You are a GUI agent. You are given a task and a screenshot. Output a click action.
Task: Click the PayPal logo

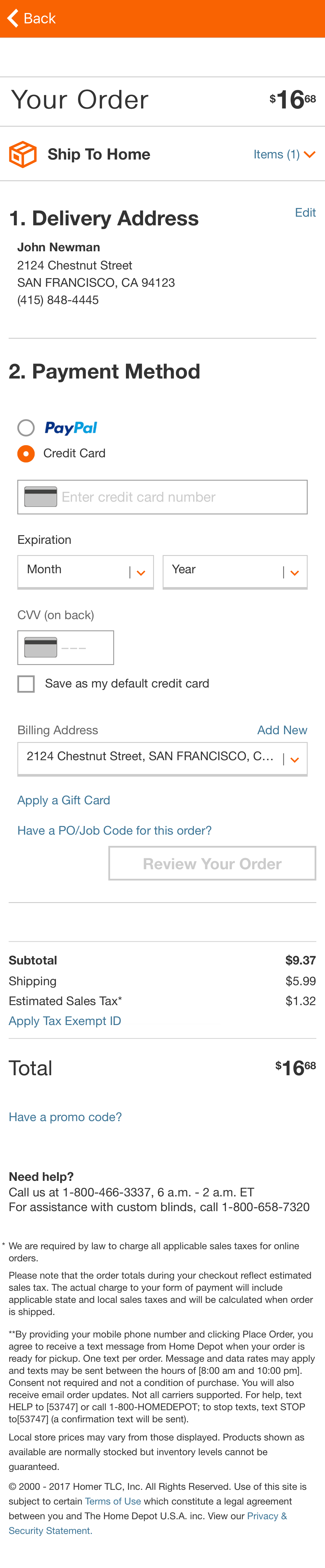[71, 428]
